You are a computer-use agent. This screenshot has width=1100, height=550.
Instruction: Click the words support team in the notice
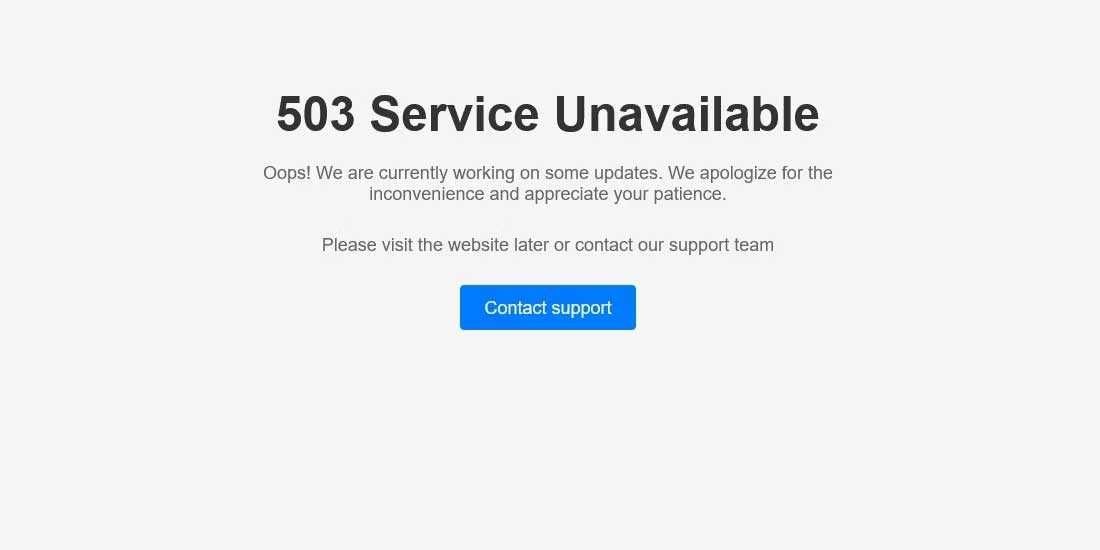721,246
